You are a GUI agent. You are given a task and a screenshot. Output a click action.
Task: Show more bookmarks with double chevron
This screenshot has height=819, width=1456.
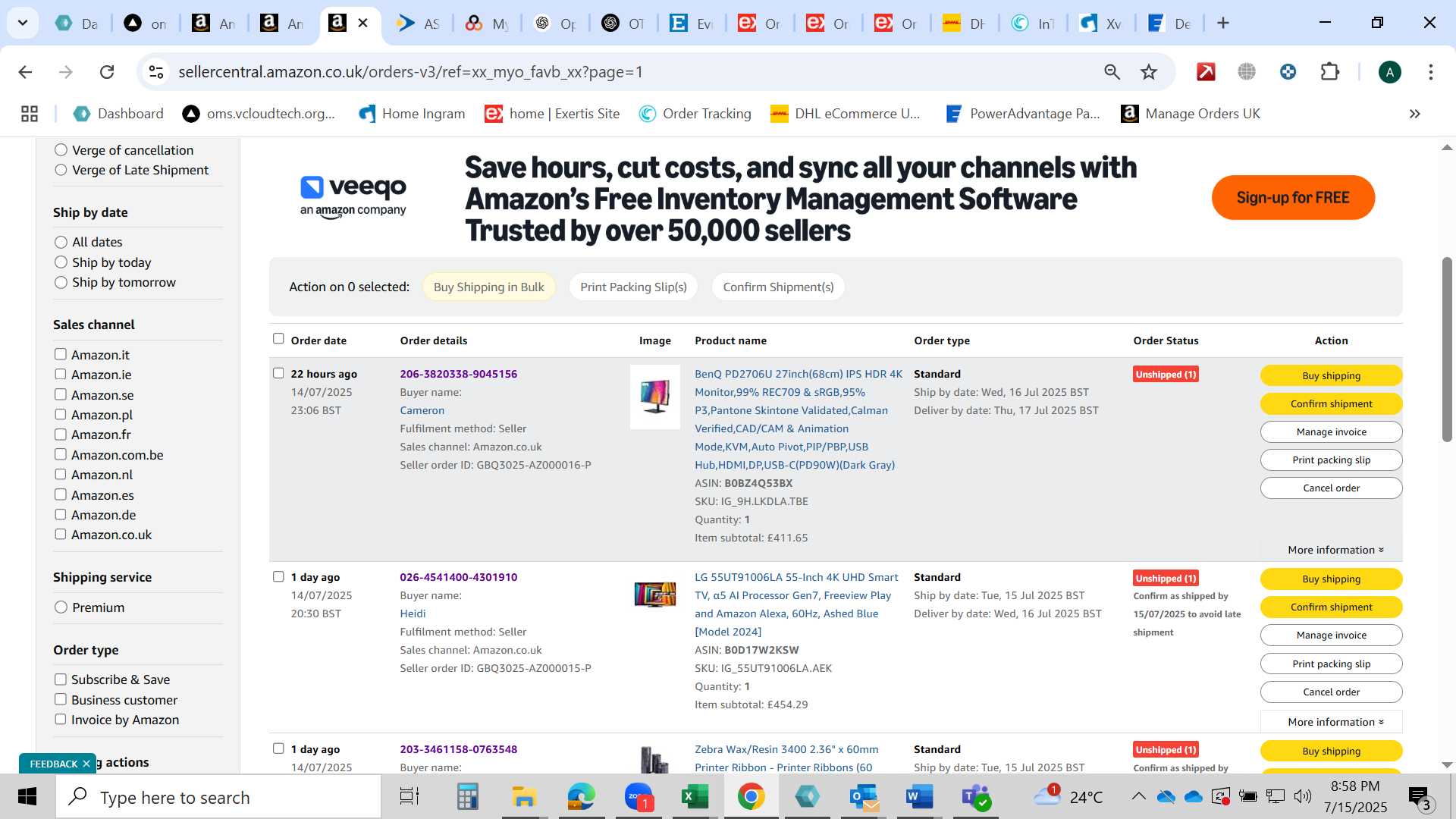point(1414,114)
